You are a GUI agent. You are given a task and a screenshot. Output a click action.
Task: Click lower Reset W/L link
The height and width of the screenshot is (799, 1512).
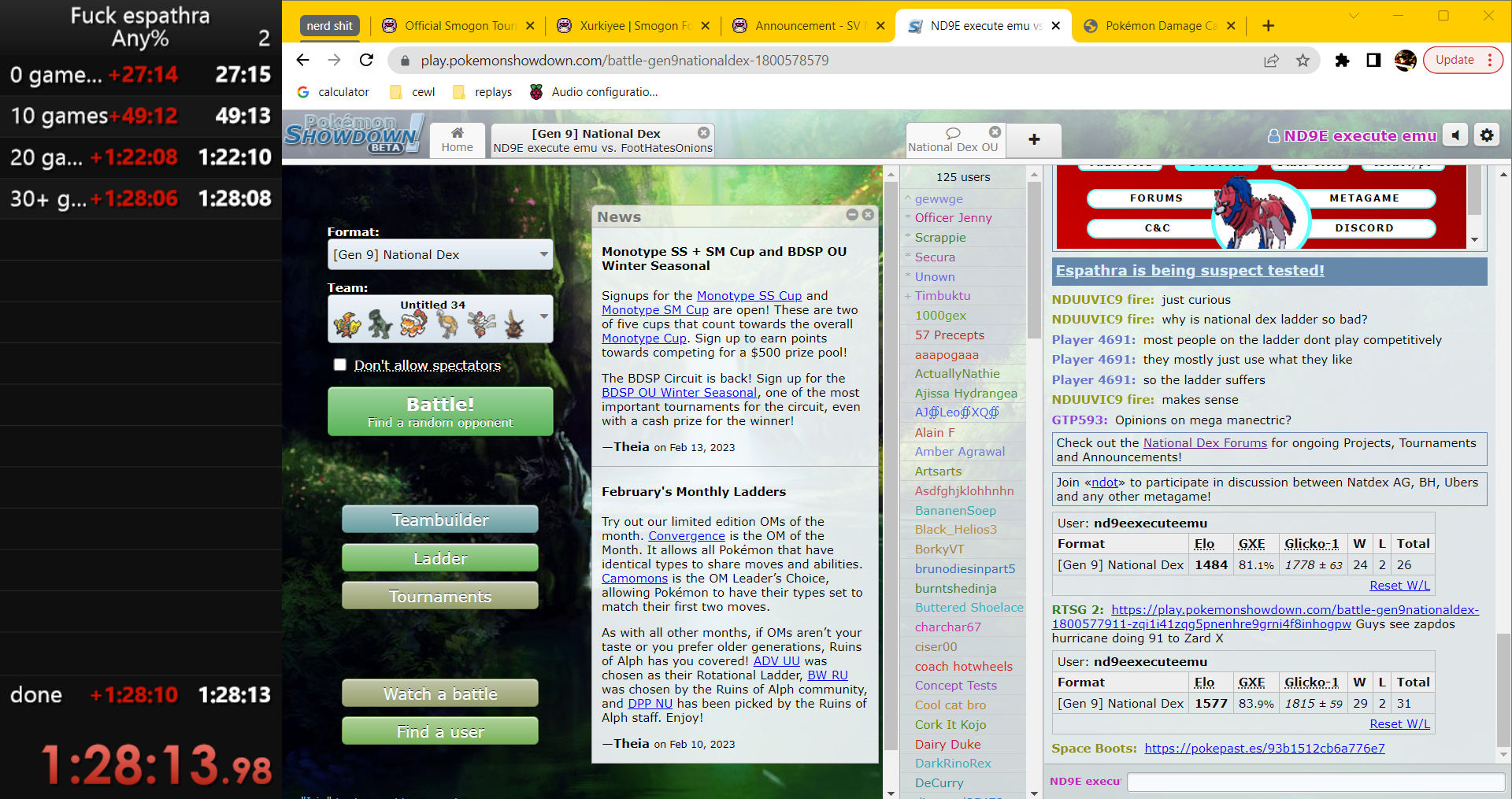pyautogui.click(x=1399, y=724)
